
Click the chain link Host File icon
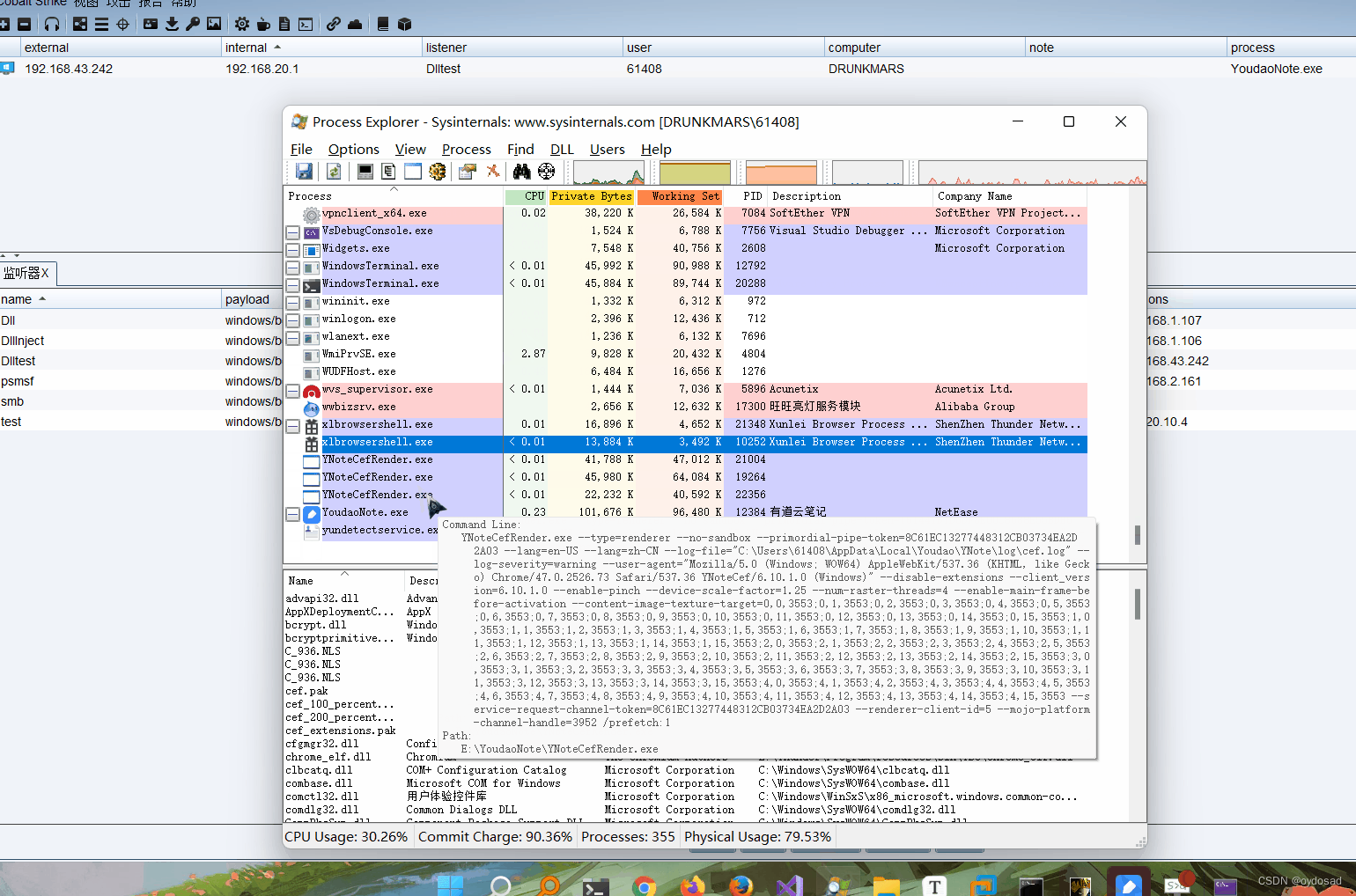334,24
